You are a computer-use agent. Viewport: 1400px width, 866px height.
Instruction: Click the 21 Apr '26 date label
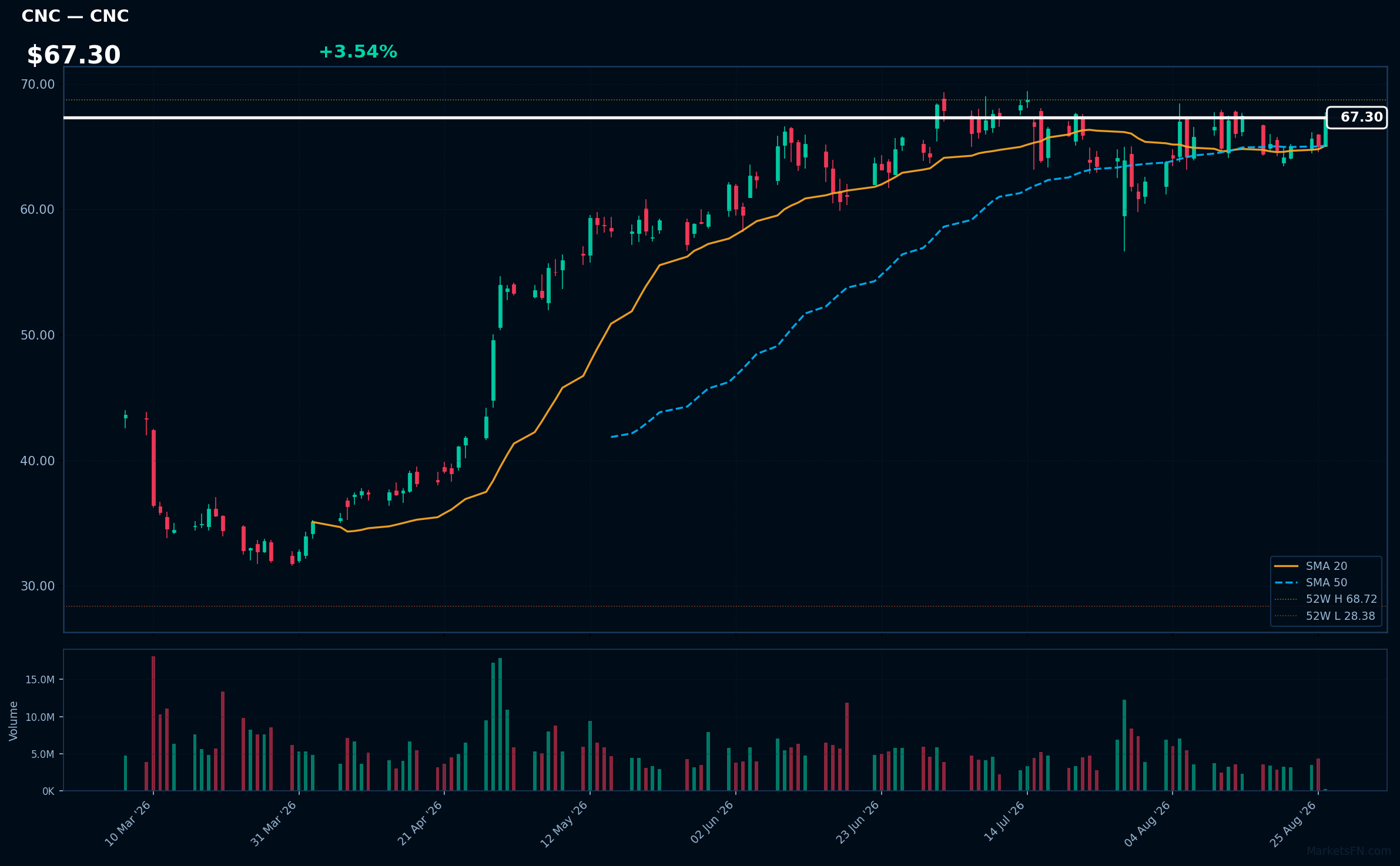point(420,824)
